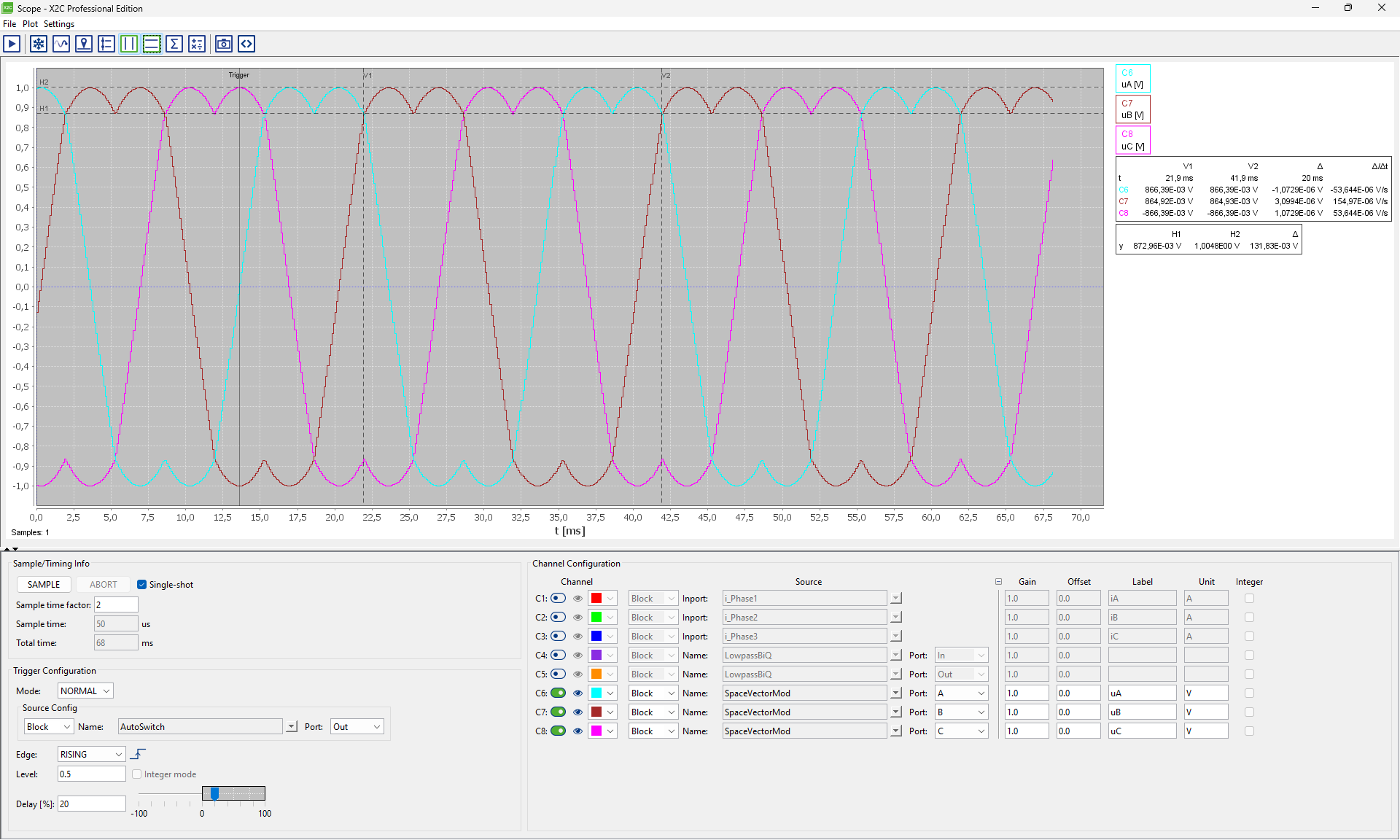Open the trigger Mode NORMAL dropdown
The width and height of the screenshot is (1400, 840).
point(85,691)
